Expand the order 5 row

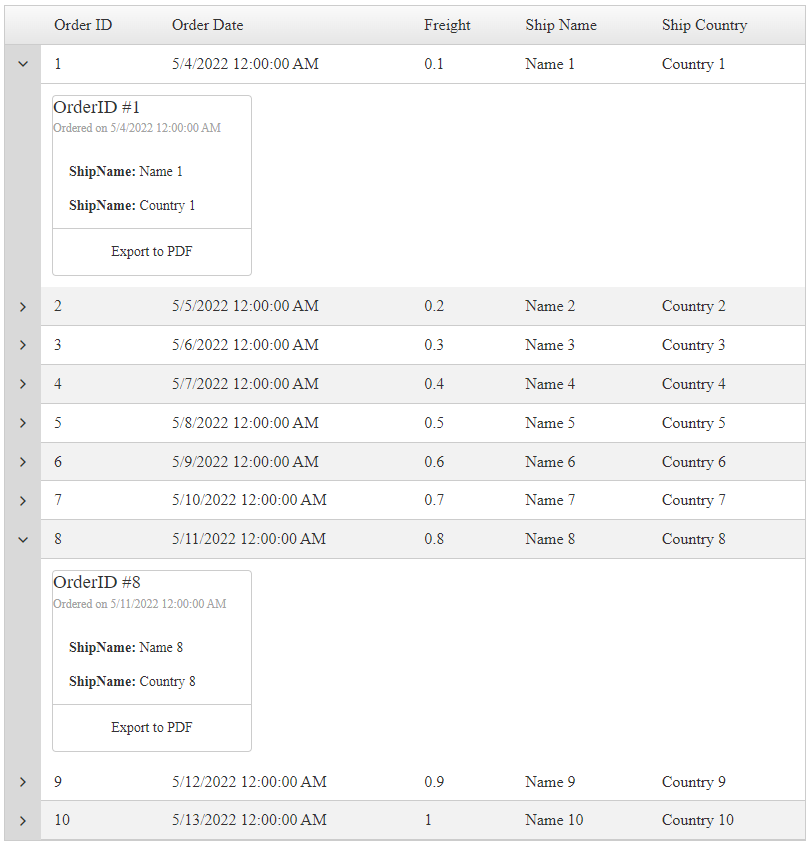pyautogui.click(x=23, y=423)
